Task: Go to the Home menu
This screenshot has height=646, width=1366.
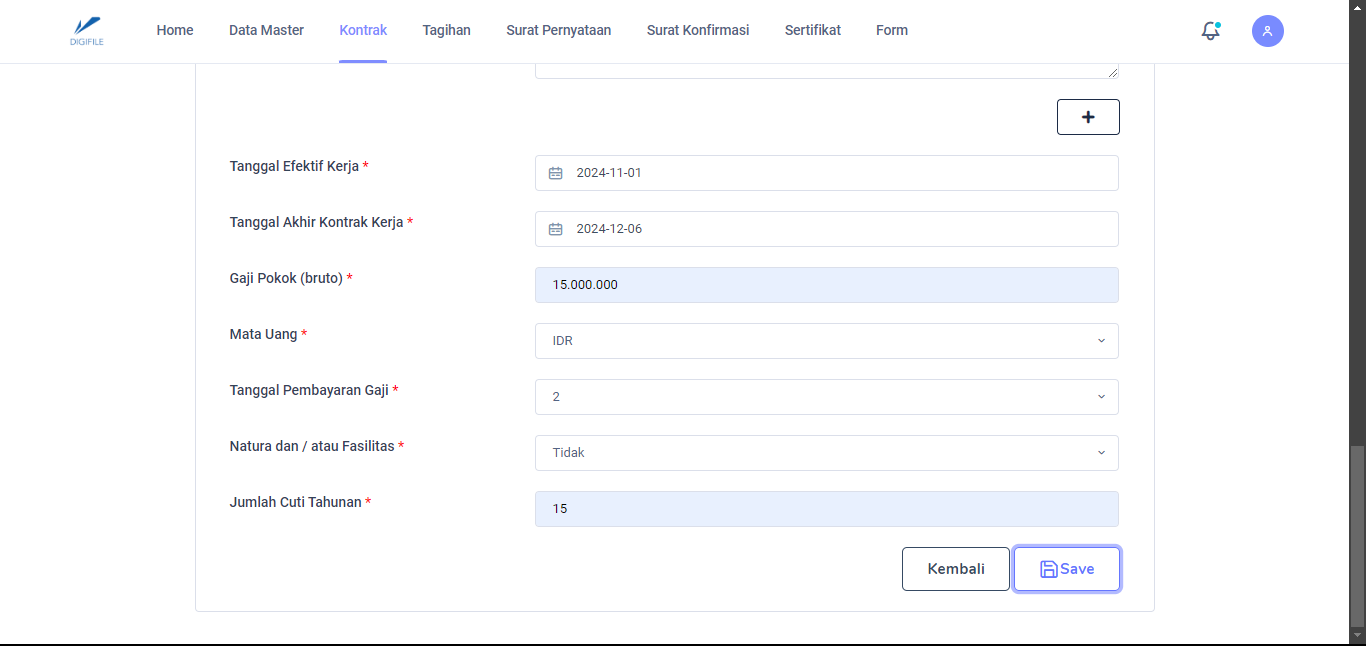Action: pos(175,30)
